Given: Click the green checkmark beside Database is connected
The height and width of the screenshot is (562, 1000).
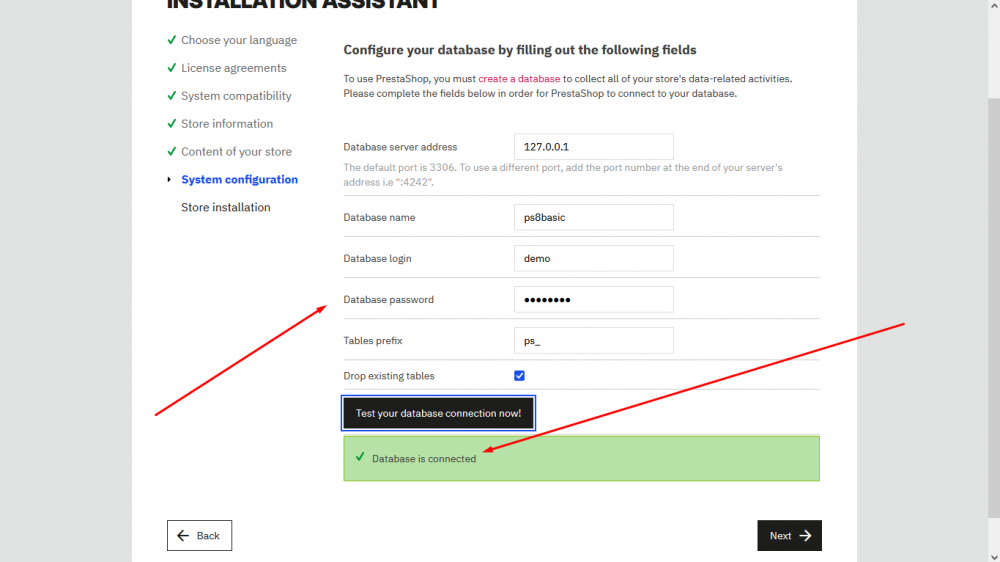Looking at the screenshot, I should (360, 457).
